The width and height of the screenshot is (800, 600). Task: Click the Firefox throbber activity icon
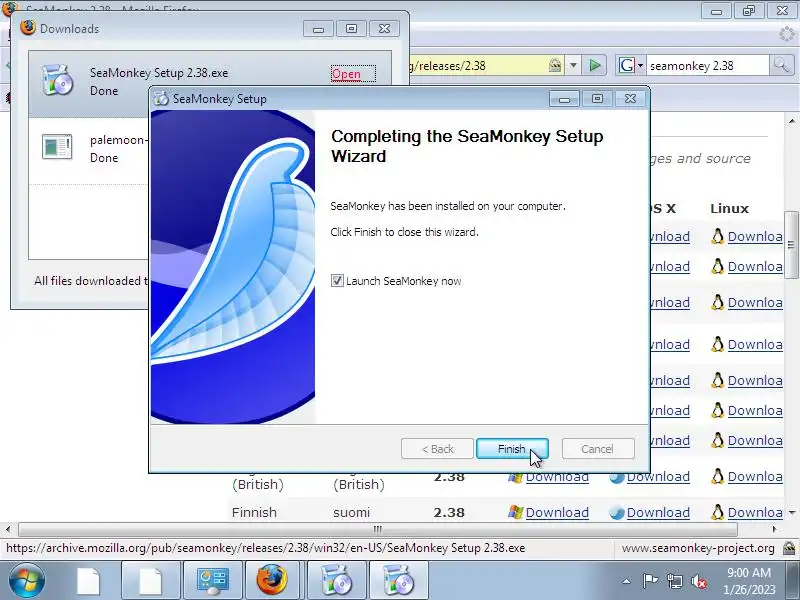[x=787, y=34]
